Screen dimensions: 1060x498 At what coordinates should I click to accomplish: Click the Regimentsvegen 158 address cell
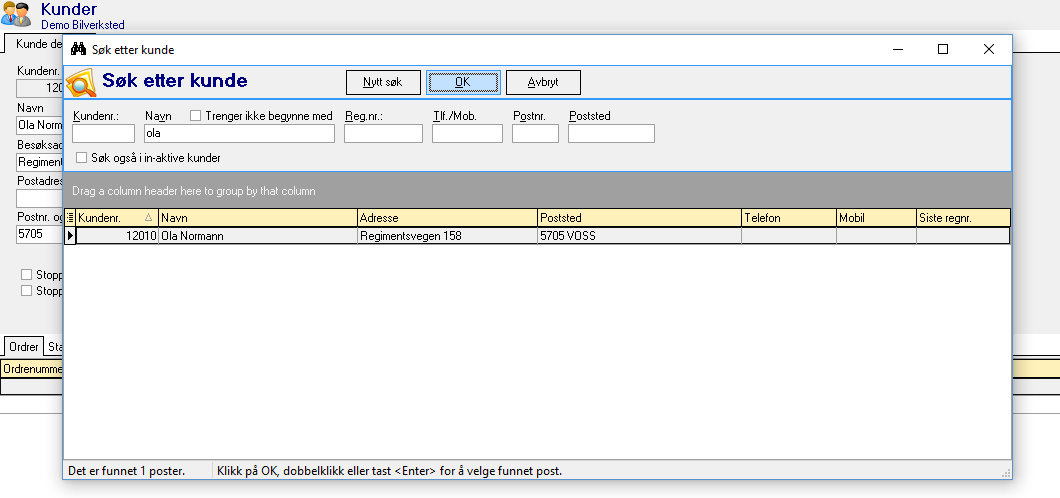448,236
